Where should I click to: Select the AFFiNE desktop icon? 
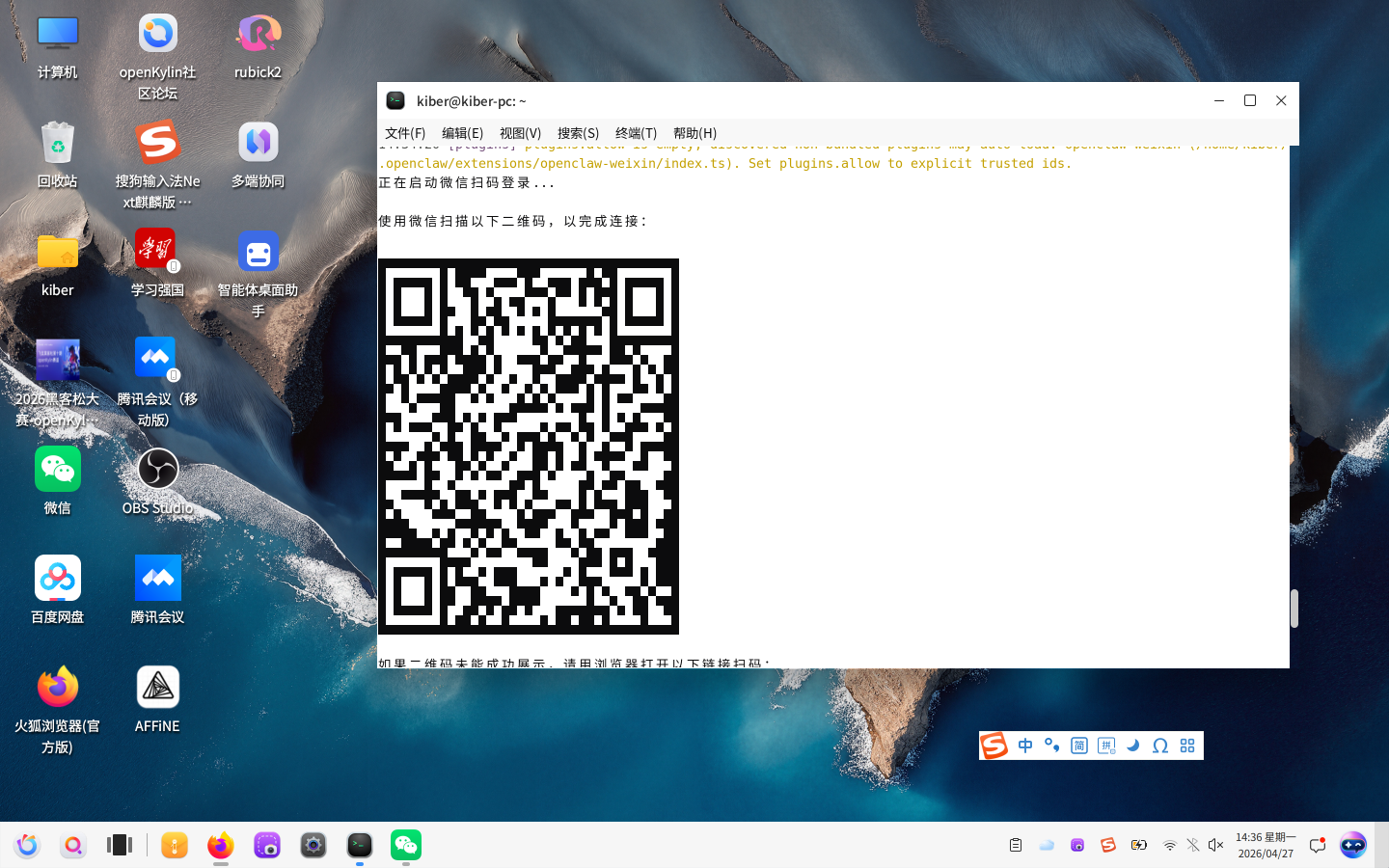[x=157, y=699]
